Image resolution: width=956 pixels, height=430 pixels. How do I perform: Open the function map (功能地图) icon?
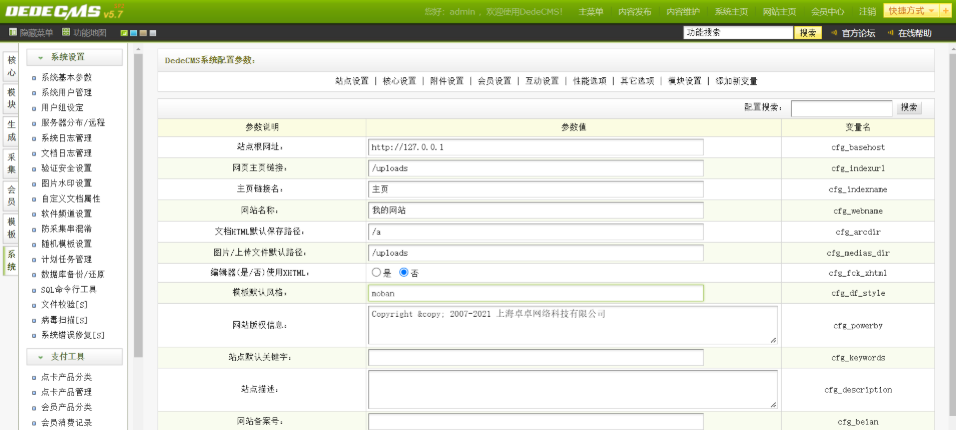pyautogui.click(x=67, y=32)
